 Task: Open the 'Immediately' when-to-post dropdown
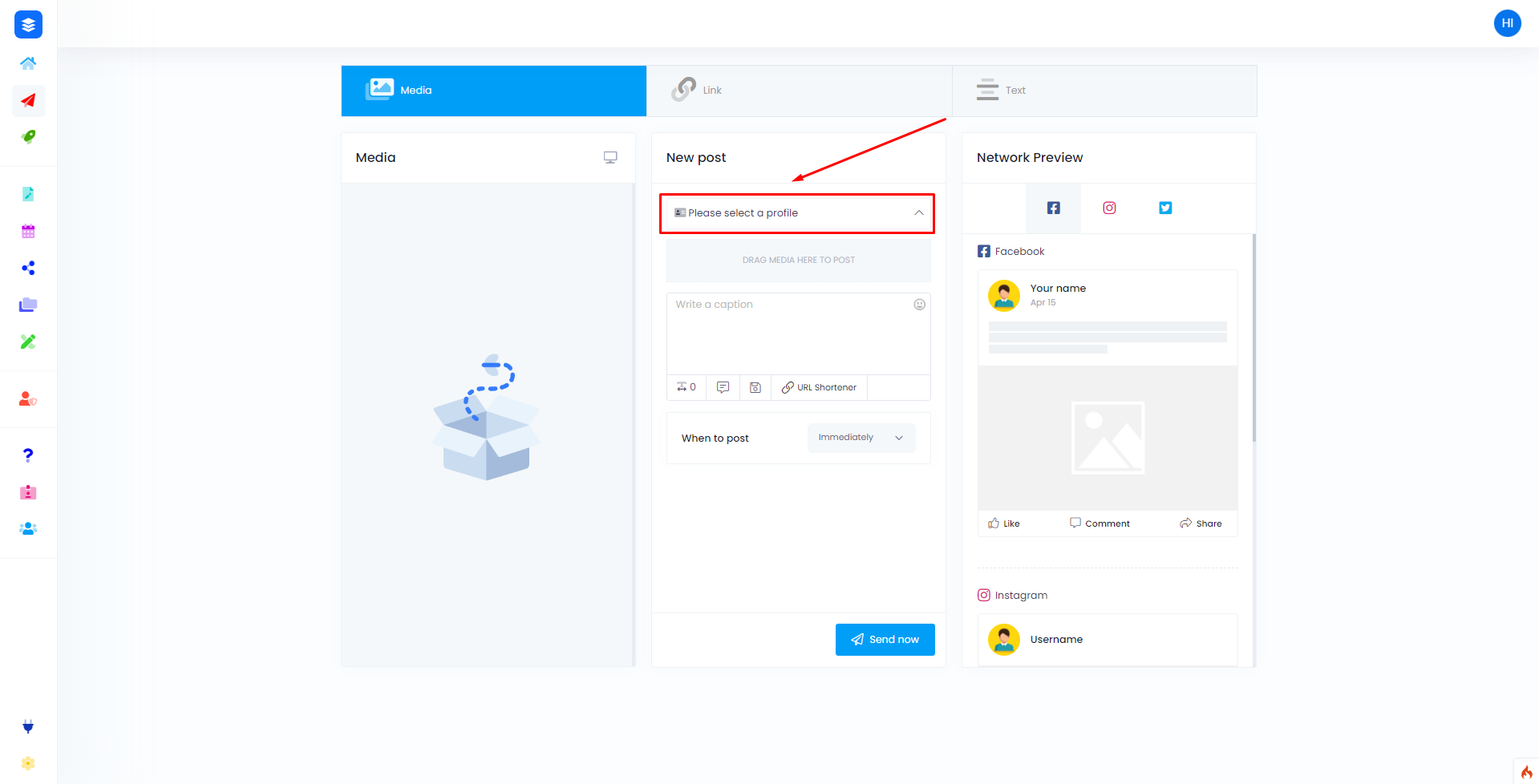(x=861, y=438)
